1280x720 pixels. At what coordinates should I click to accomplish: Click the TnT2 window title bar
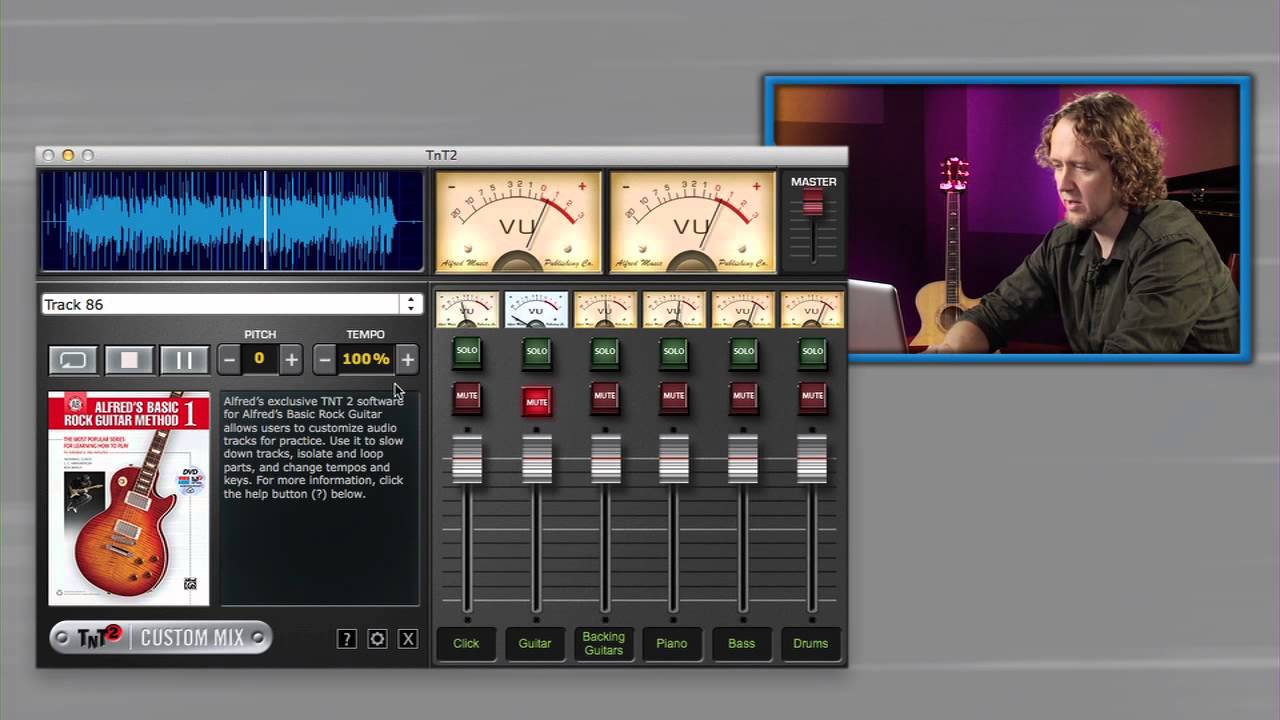click(441, 155)
